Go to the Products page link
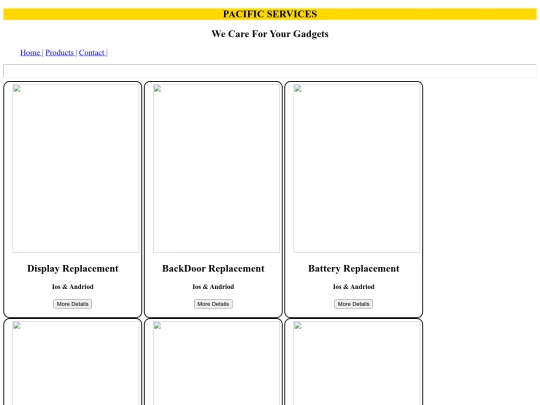The height and width of the screenshot is (405, 540). [x=60, y=53]
